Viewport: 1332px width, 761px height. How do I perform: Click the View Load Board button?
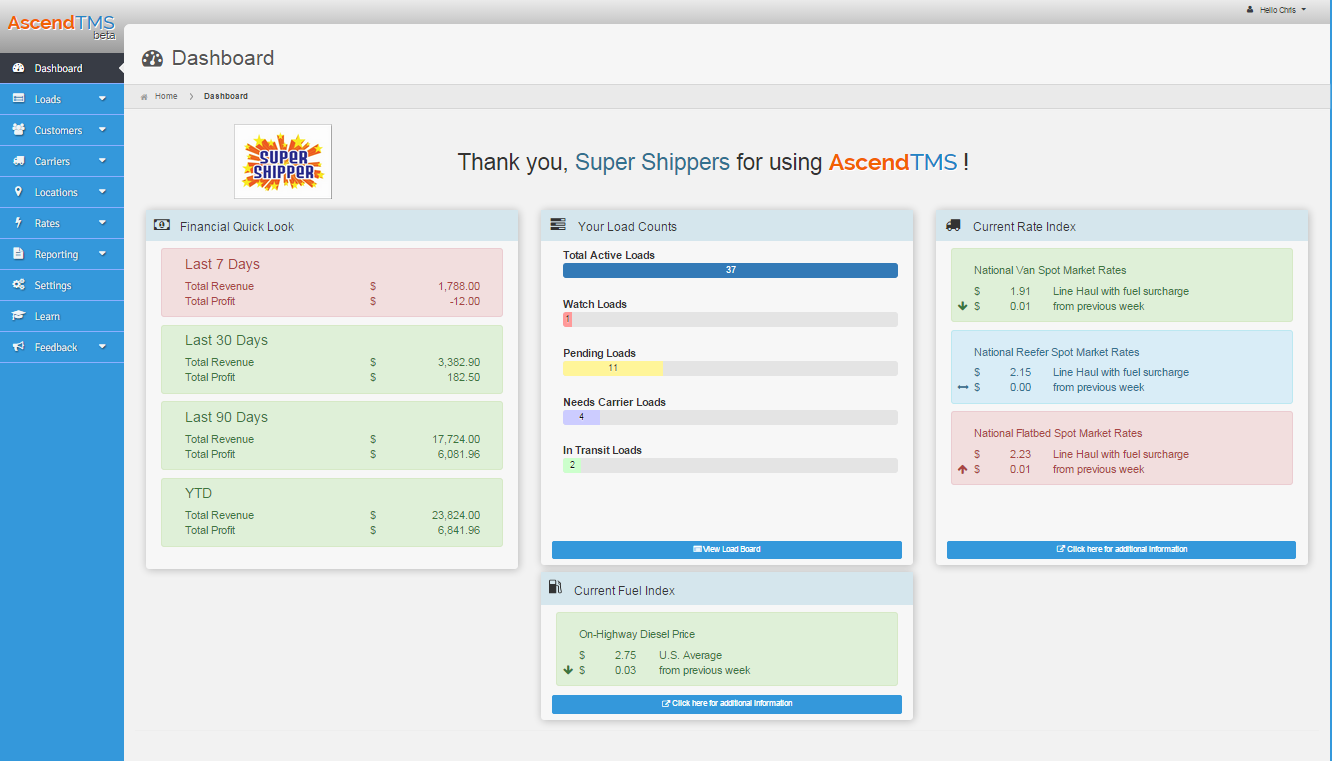coord(727,550)
